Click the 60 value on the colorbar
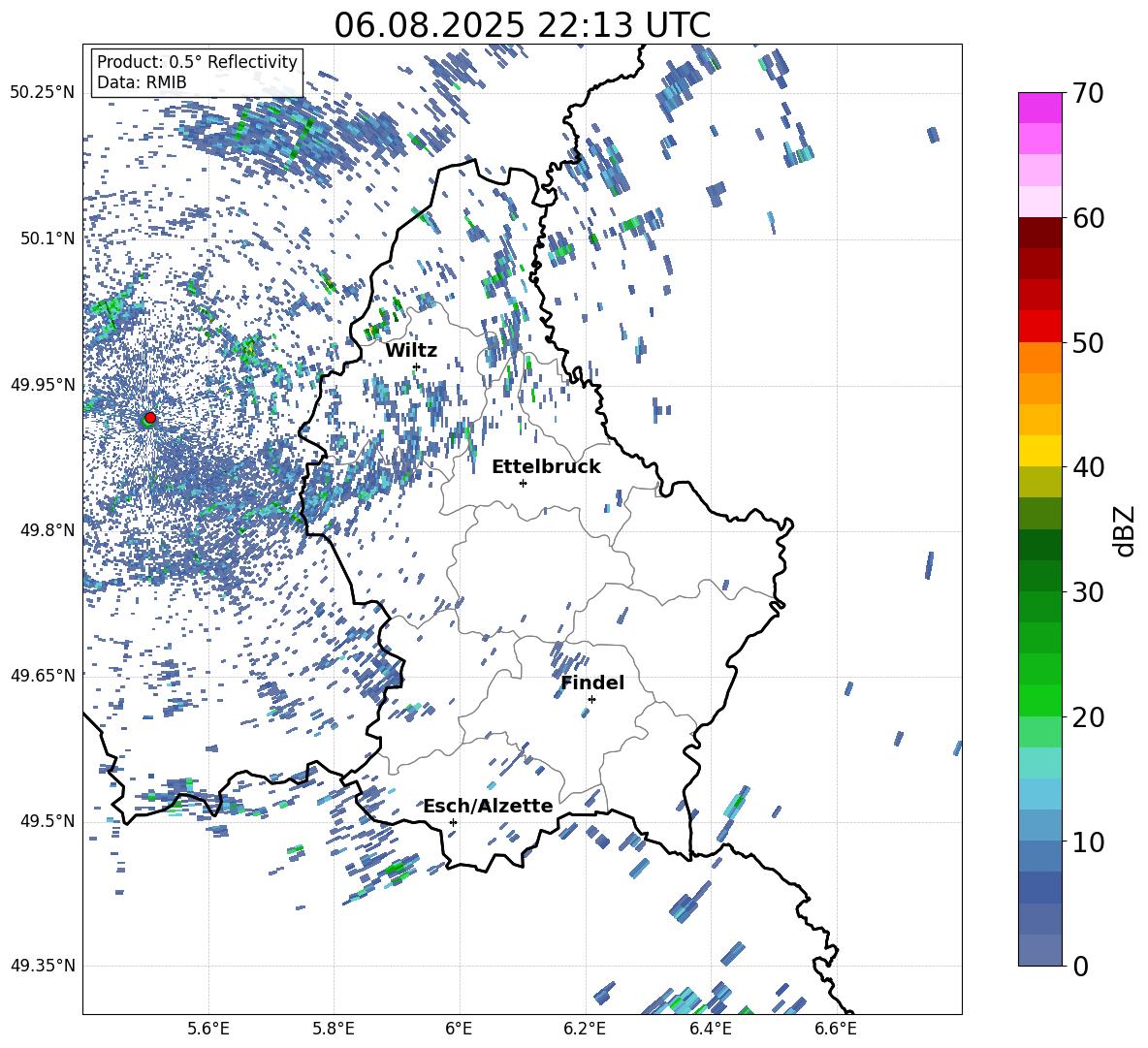Screen dimensions: 1148x1048 click(1088, 218)
